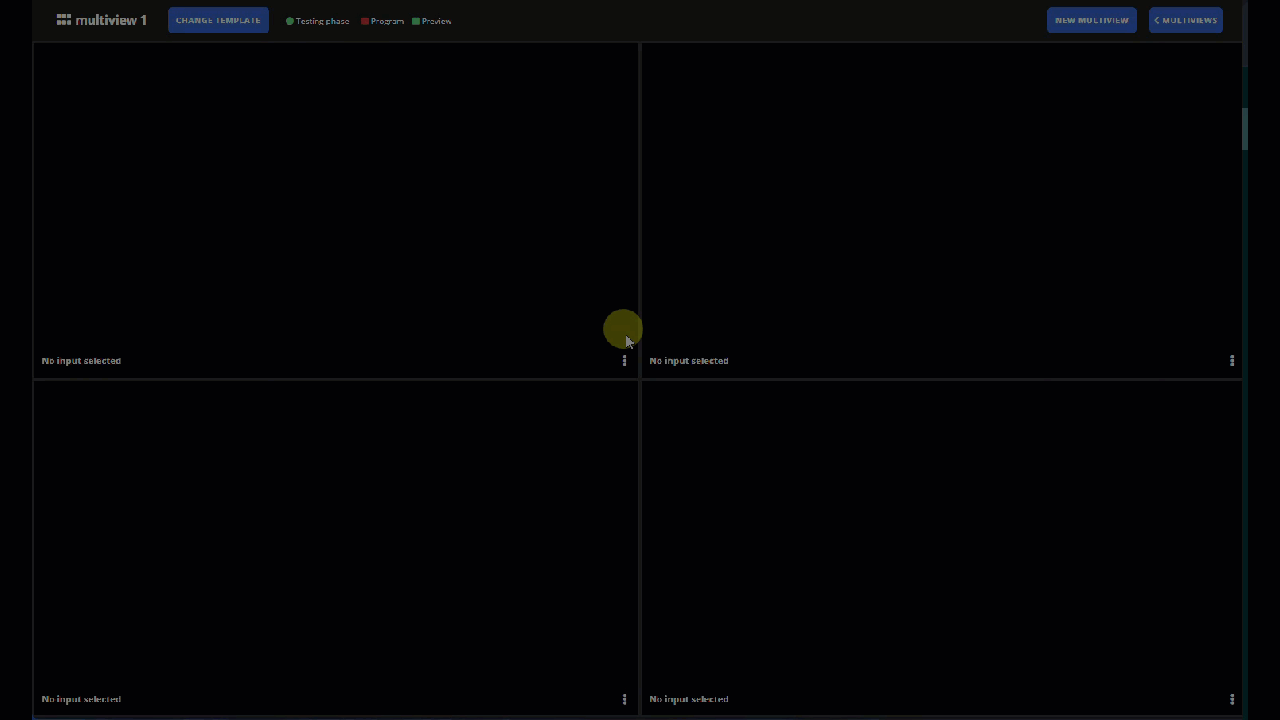The image size is (1280, 720).
Task: Click top-right 'No input selected' label
Action: tap(689, 361)
